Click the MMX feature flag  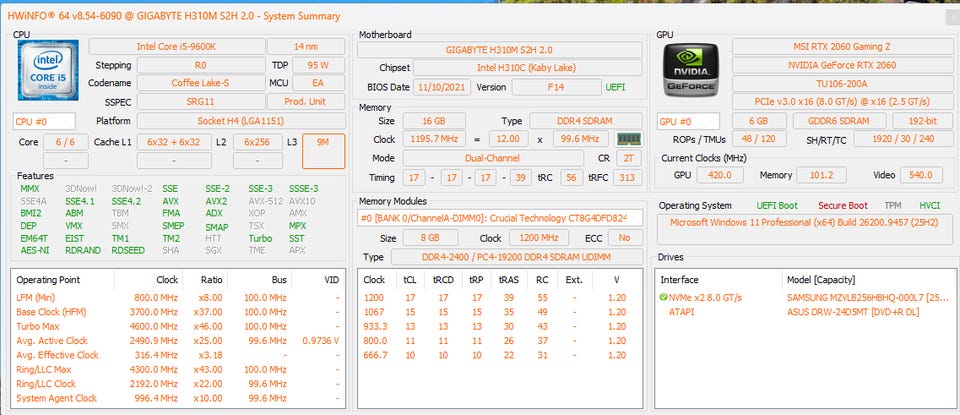pyautogui.click(x=29, y=189)
